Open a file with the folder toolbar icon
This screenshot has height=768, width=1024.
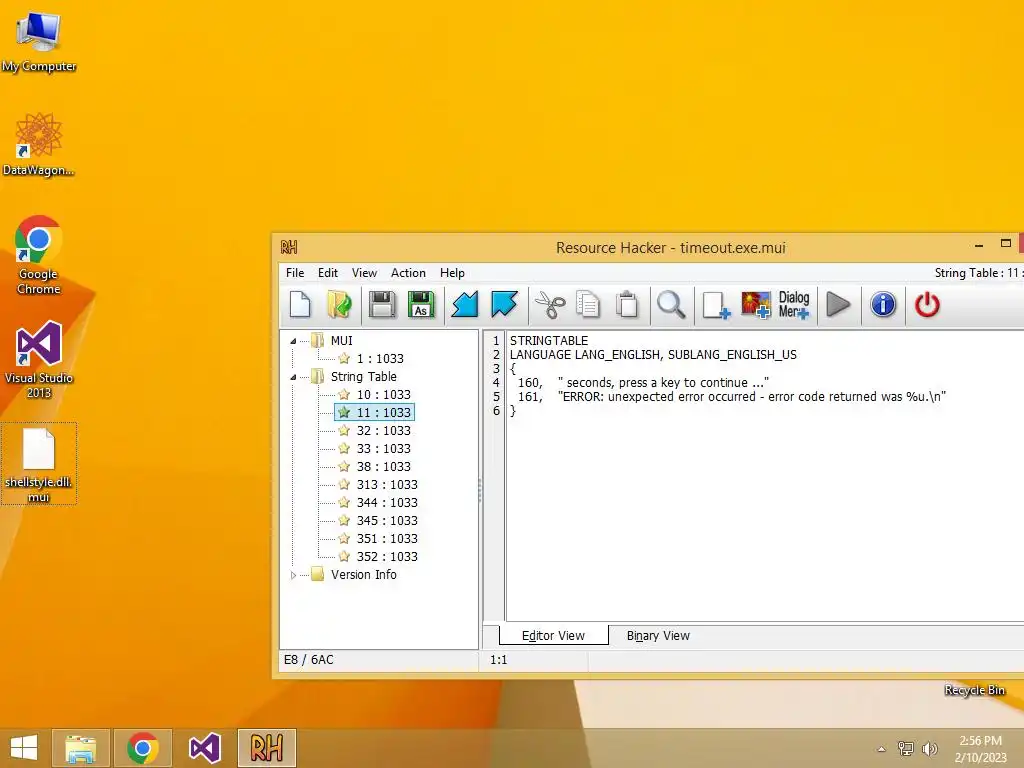click(340, 305)
